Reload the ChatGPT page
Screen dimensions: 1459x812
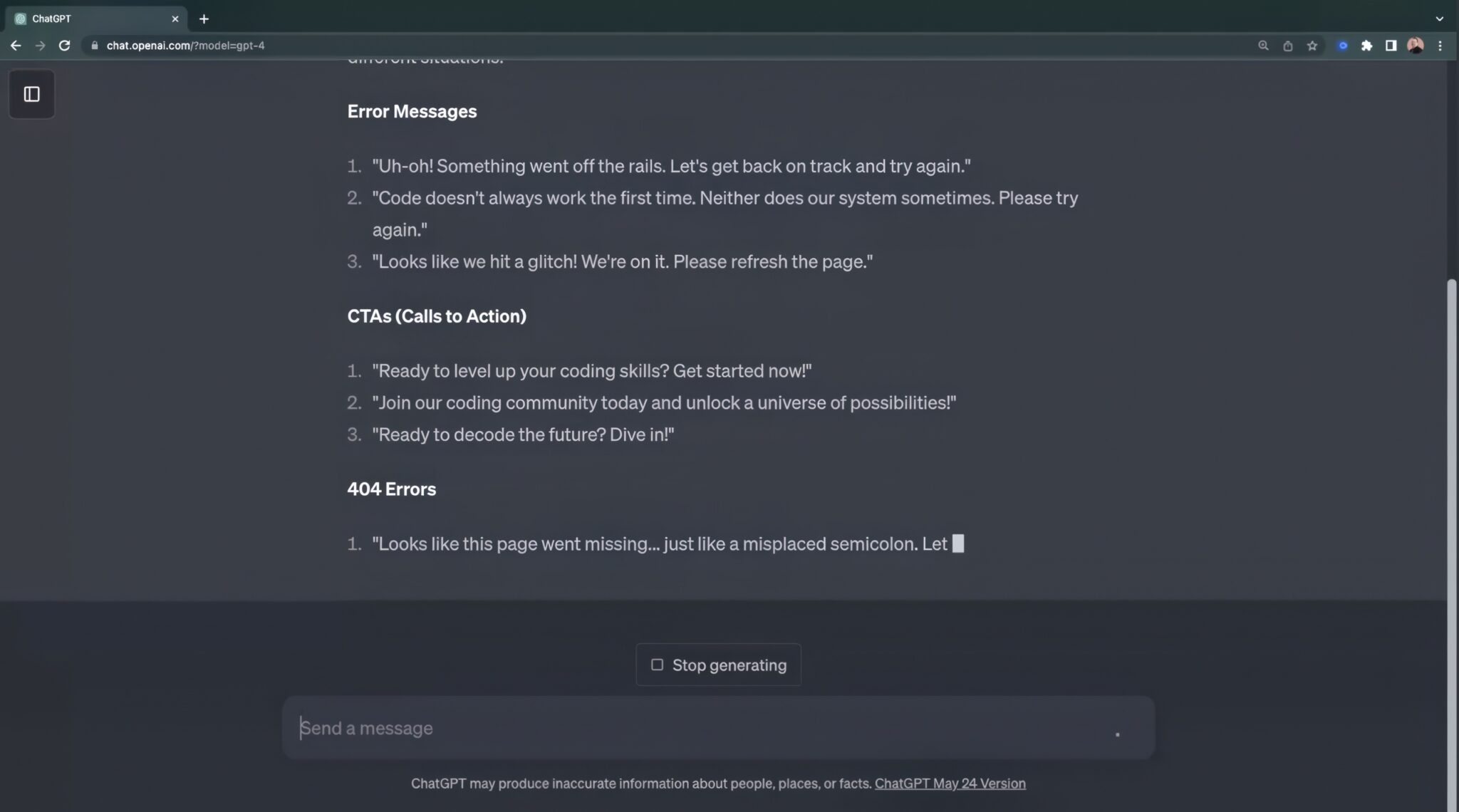click(x=64, y=46)
